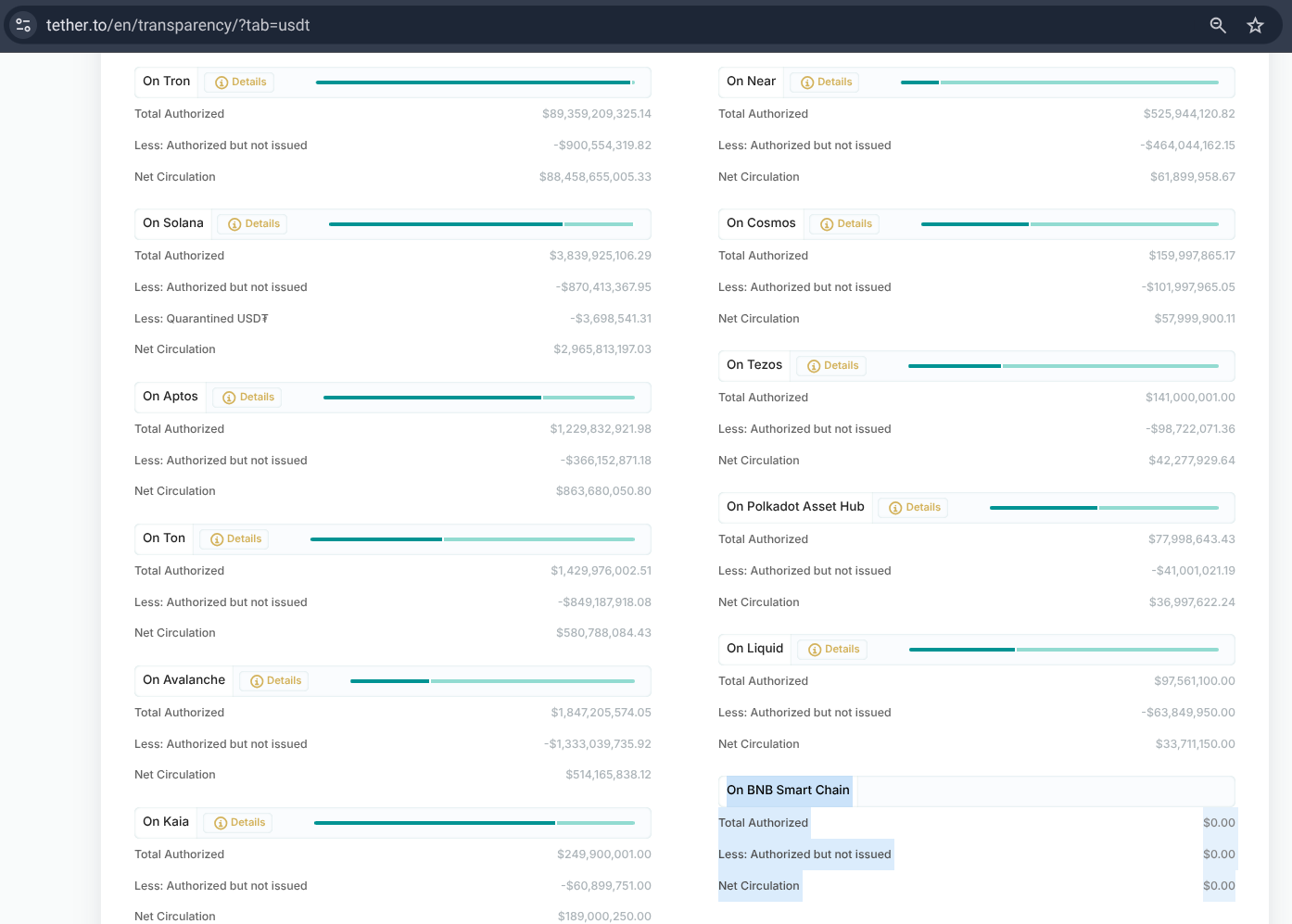1292x924 pixels.
Task: Click Aptos net circulation $863,680,050.80
Action: [603, 491]
